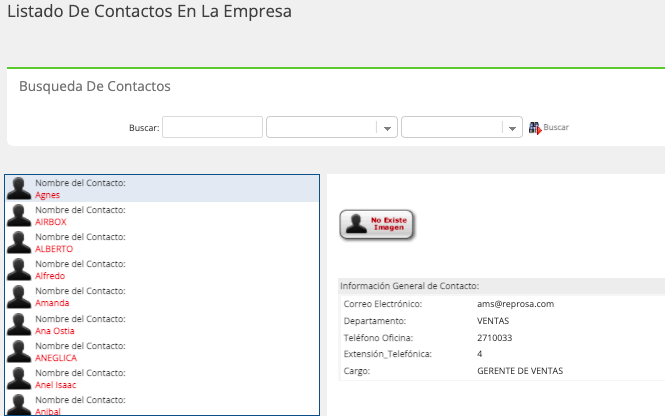Click the Extensión_Telefónica label
The image size is (665, 416).
[388, 354]
